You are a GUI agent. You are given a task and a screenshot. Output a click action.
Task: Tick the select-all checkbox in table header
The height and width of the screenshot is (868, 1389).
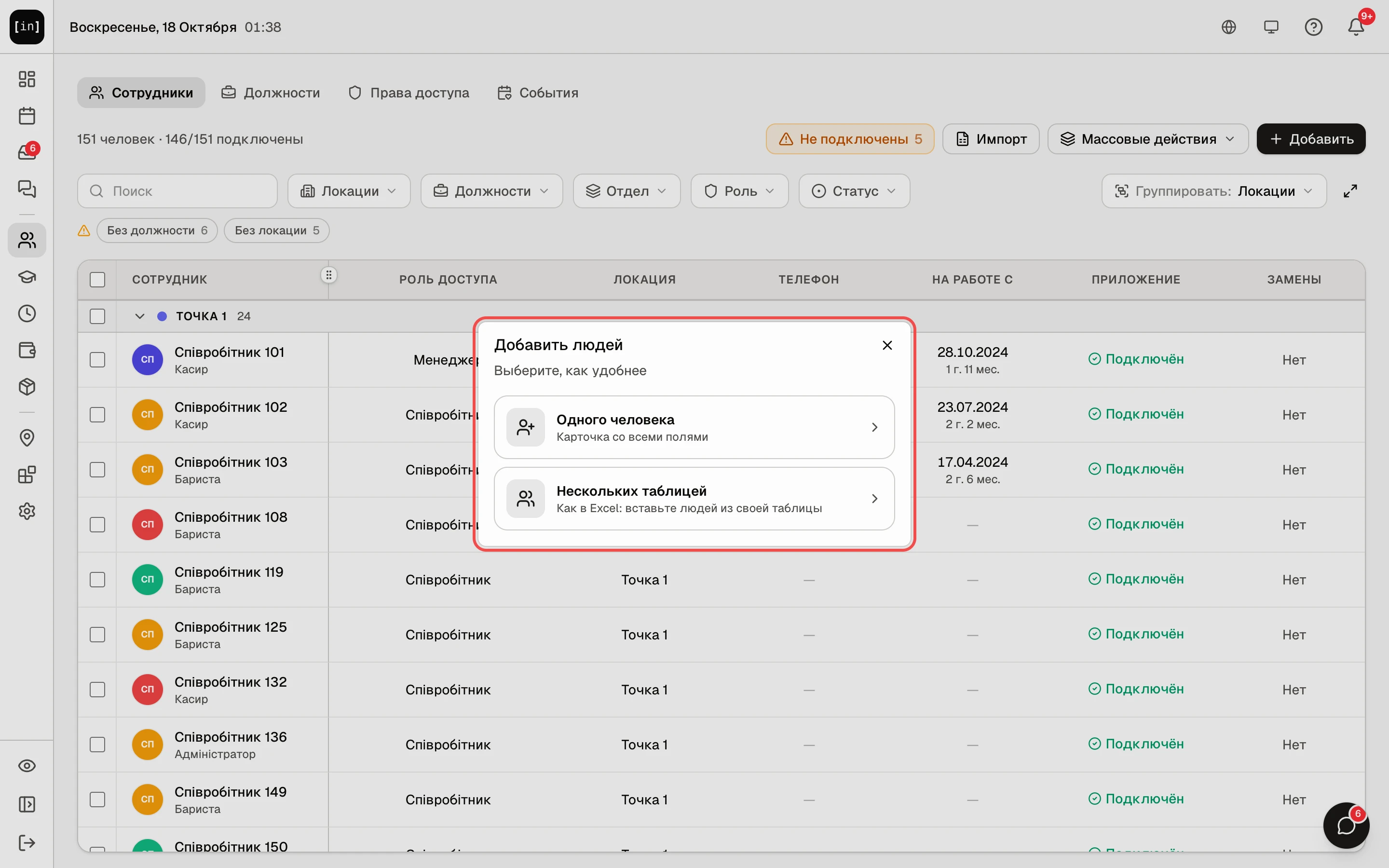(97, 280)
